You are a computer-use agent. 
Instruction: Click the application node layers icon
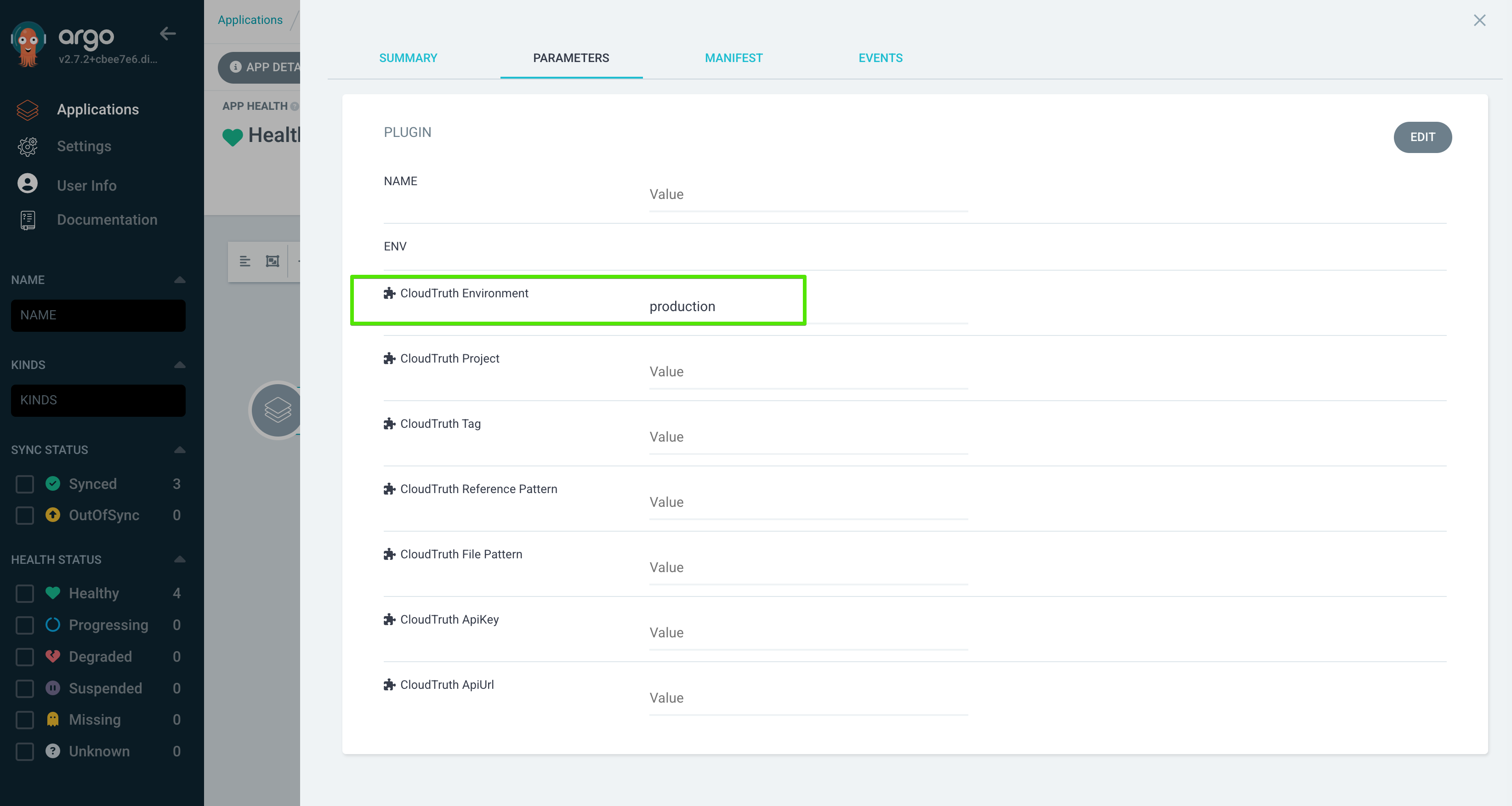coord(277,410)
